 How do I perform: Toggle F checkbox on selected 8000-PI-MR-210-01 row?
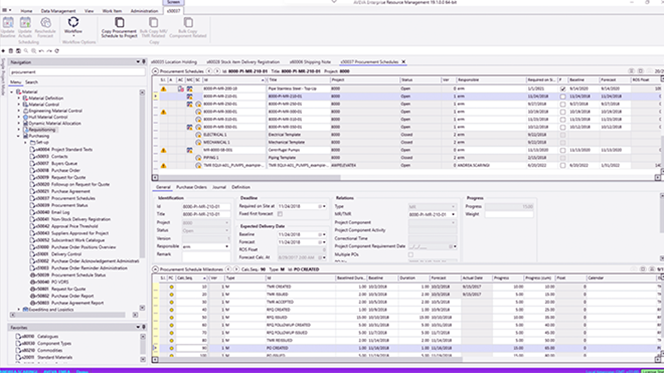pyautogui.click(x=562, y=97)
